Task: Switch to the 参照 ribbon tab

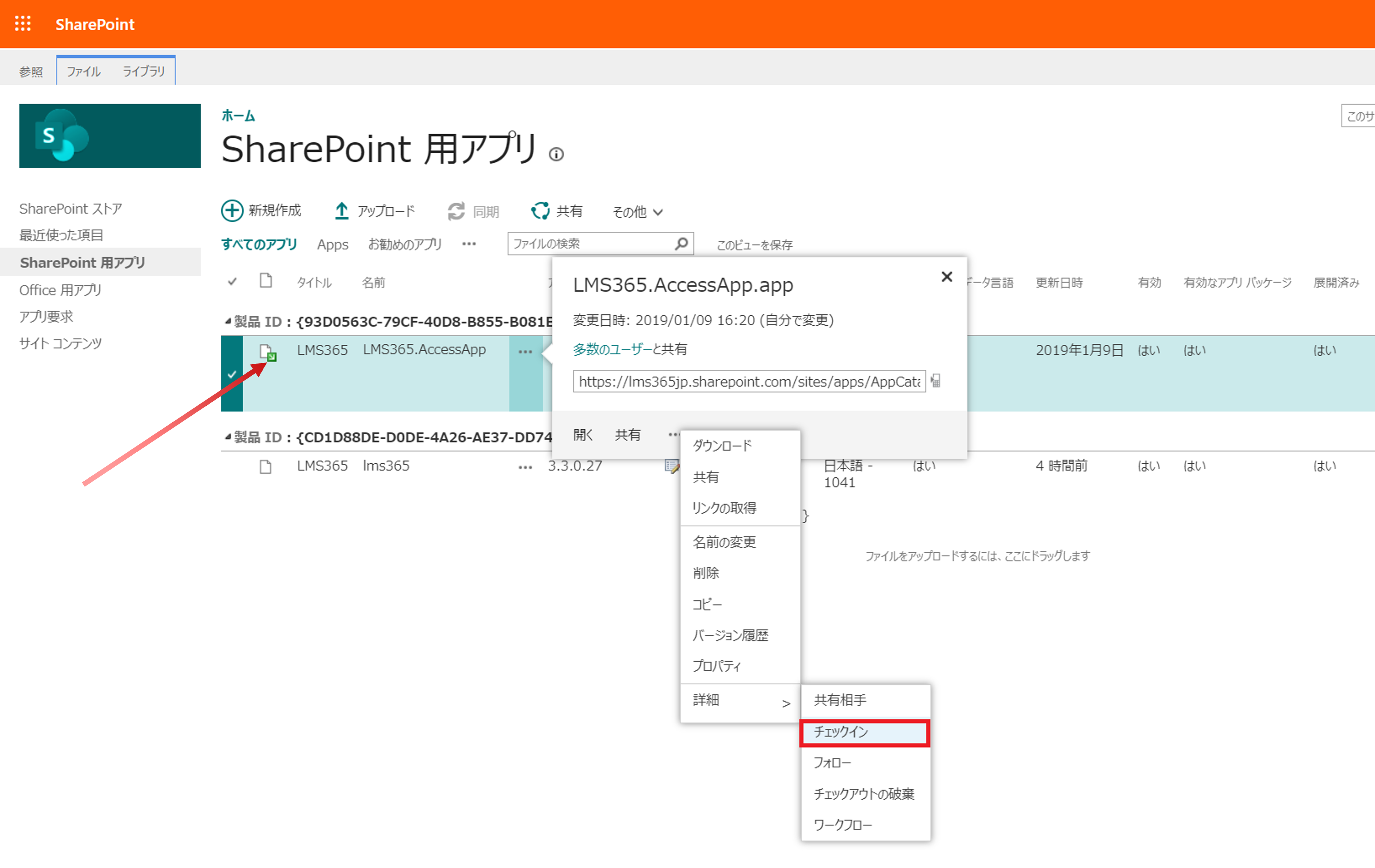Action: tap(31, 71)
